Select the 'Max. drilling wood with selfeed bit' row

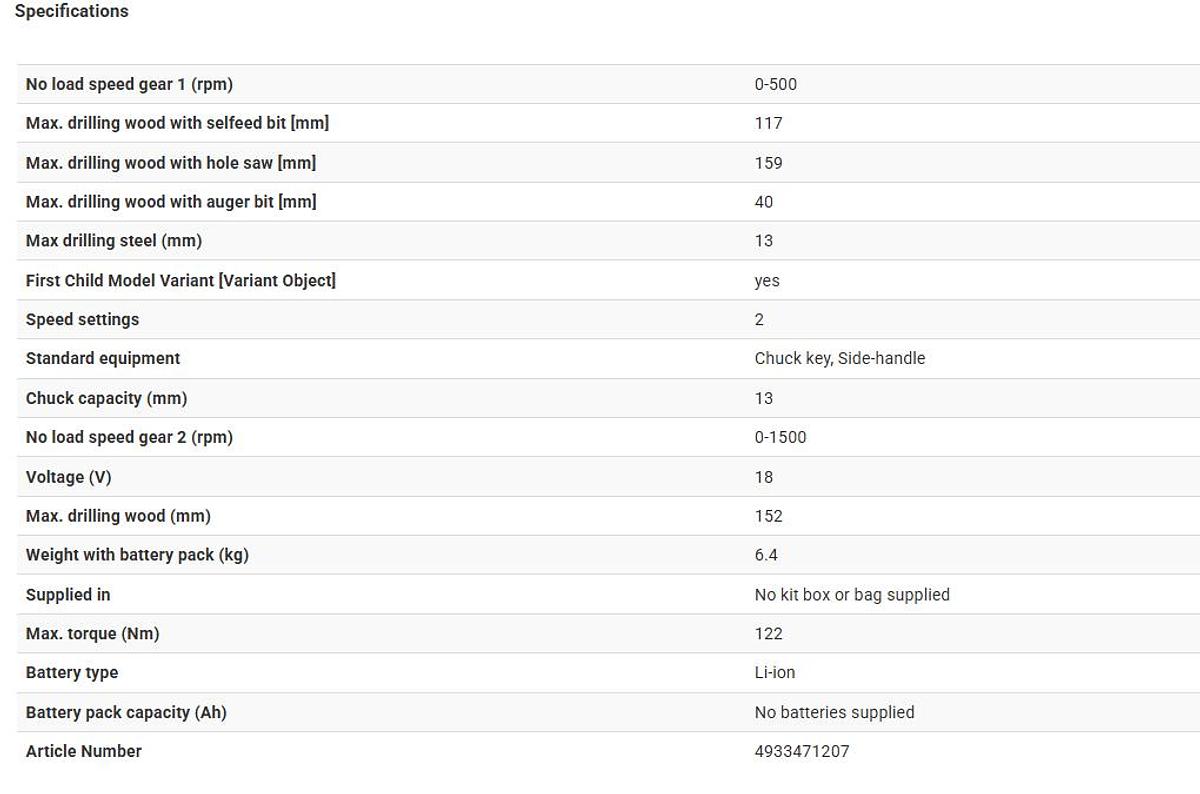(177, 123)
